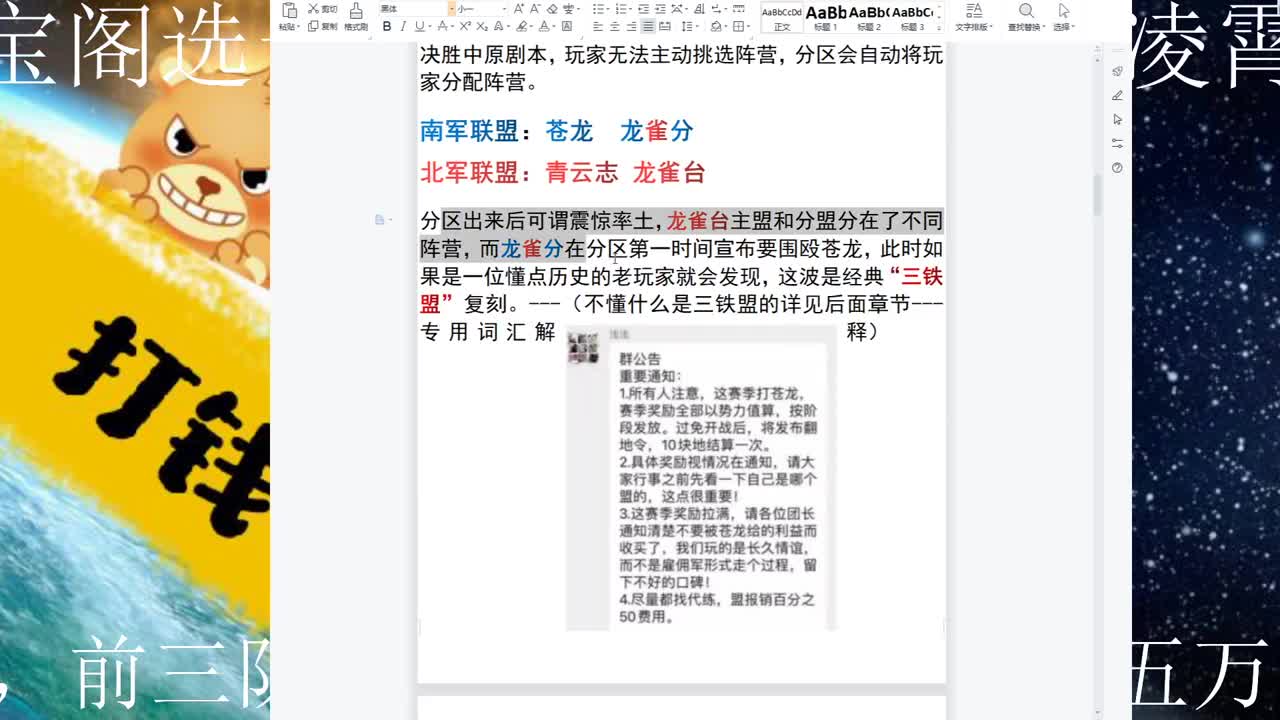Viewport: 1280px width, 720px height.
Task: Increase font size with the A+ icon
Action: pos(518,9)
